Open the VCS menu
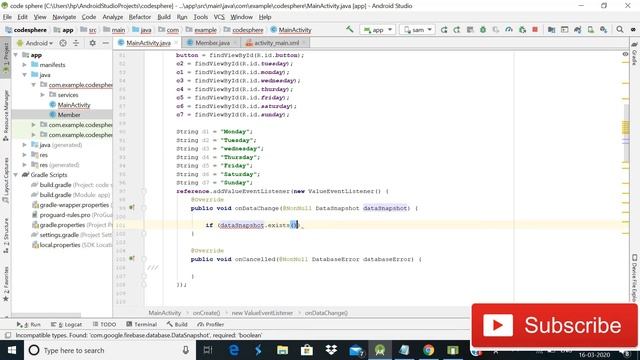 (x=219, y=17)
